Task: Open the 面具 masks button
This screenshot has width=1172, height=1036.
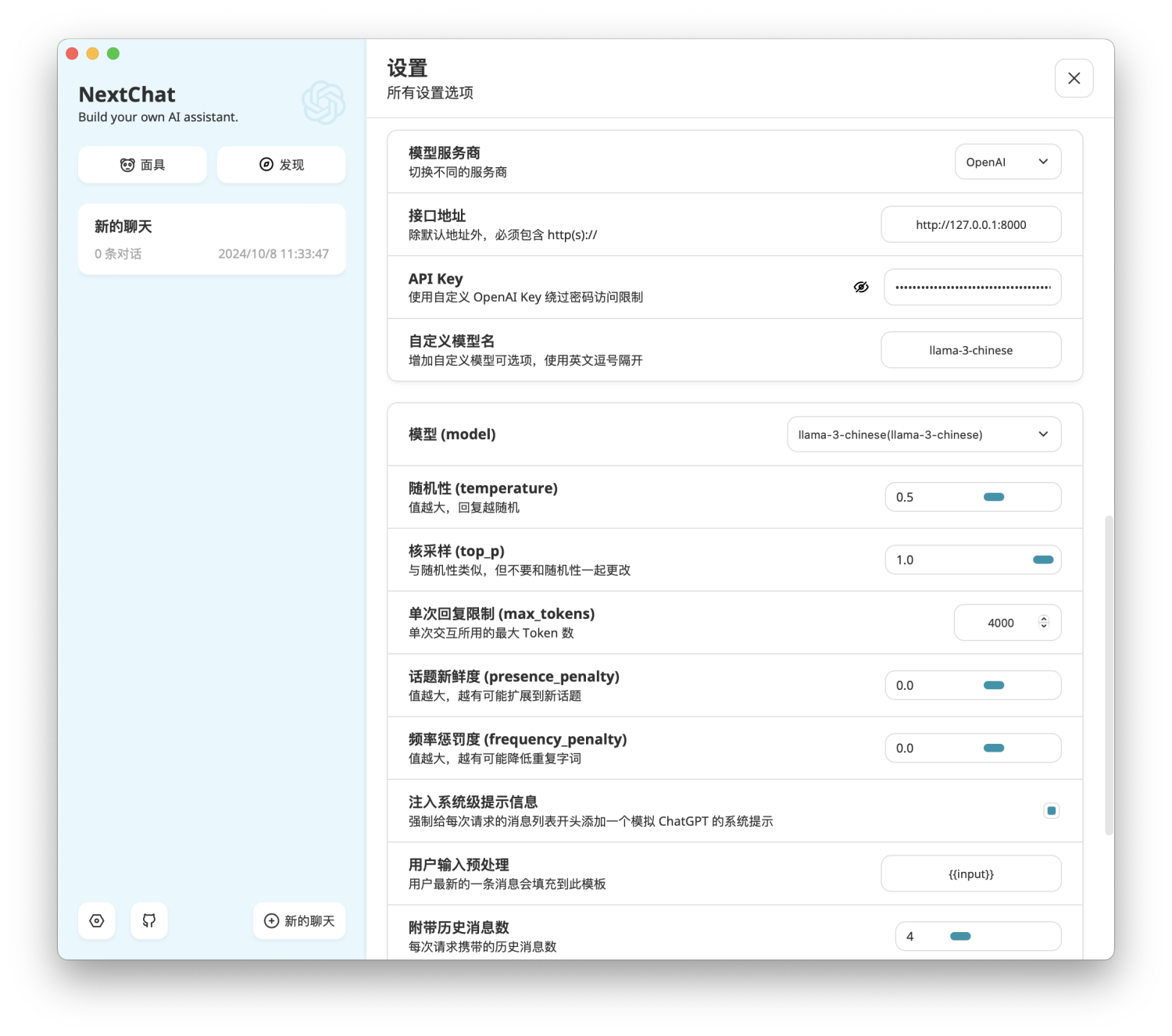Action: pyautogui.click(x=142, y=165)
